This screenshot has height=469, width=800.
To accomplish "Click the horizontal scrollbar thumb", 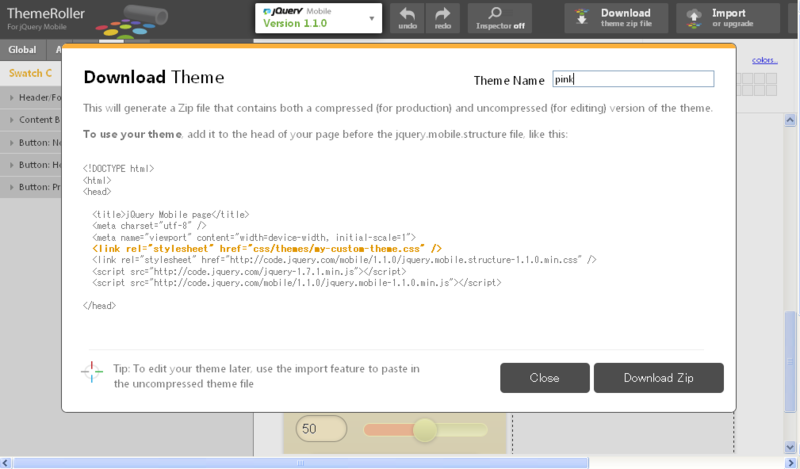I will (301, 463).
